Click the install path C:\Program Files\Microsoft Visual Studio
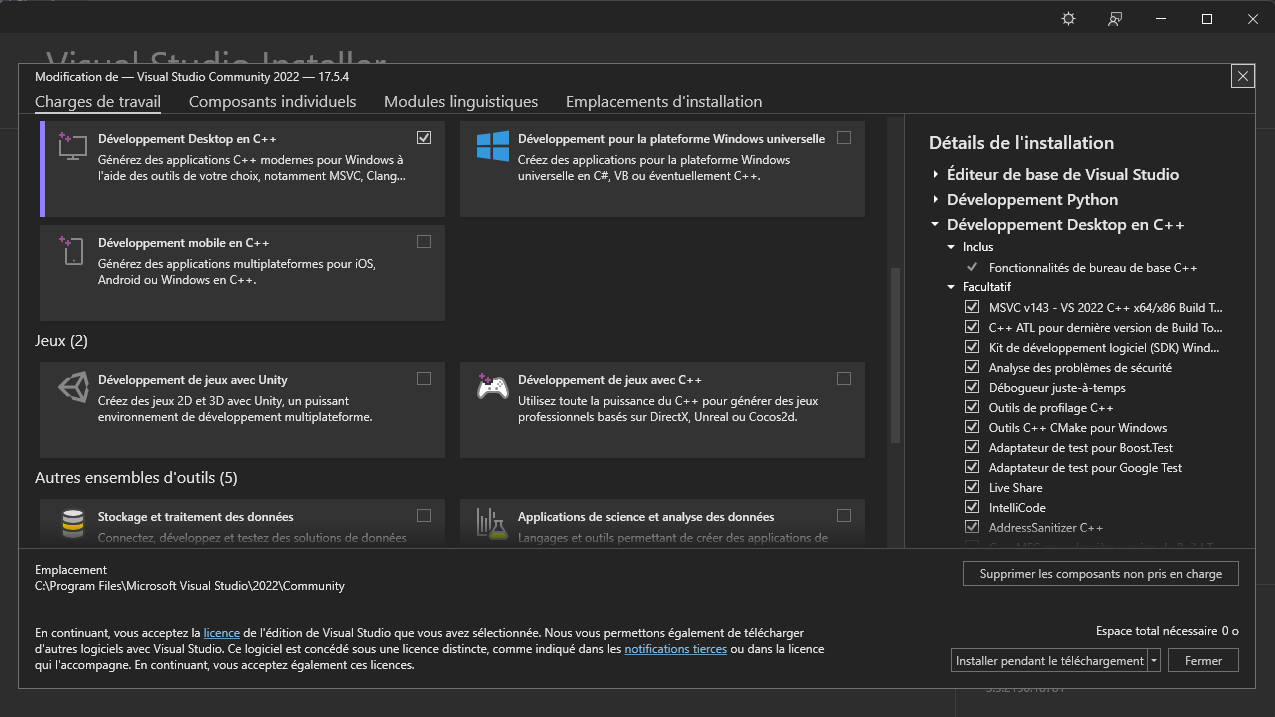The height and width of the screenshot is (717, 1275). coord(190,586)
